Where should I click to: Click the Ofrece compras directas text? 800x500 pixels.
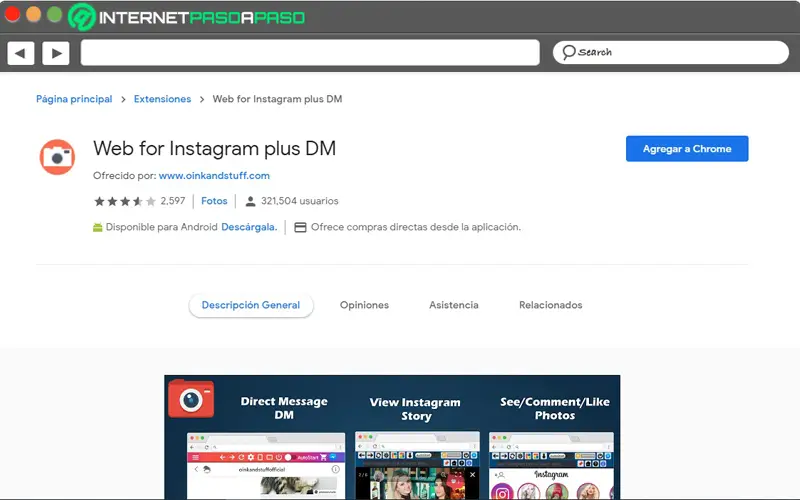[416, 227]
